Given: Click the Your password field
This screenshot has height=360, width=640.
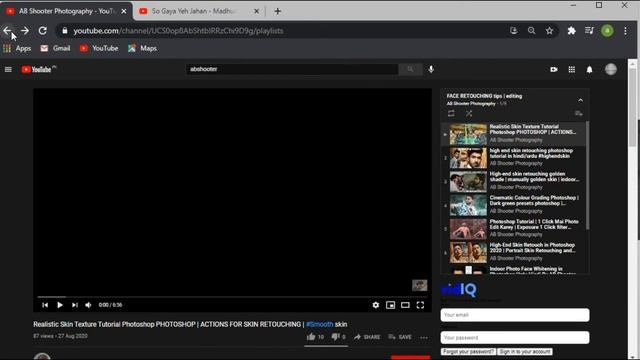Looking at the screenshot, I should click(515, 338).
